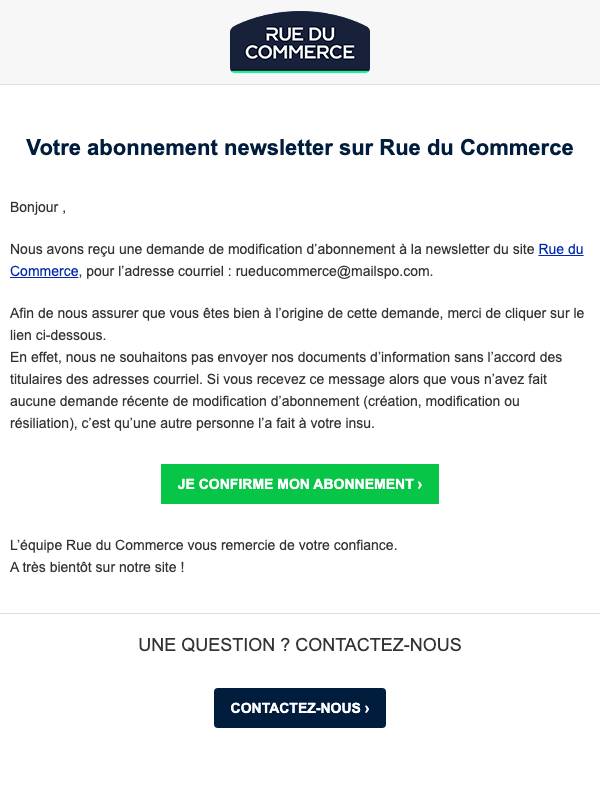Viewport: 600px width, 800px height.
Task: Click the "A très bientôt sur notre site !" line
Action: 97,567
